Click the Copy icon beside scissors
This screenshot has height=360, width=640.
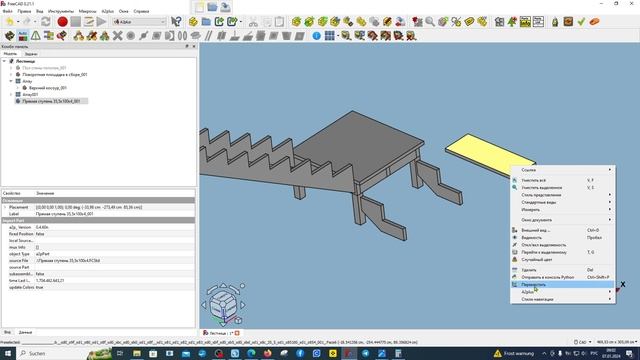click(x=267, y=22)
